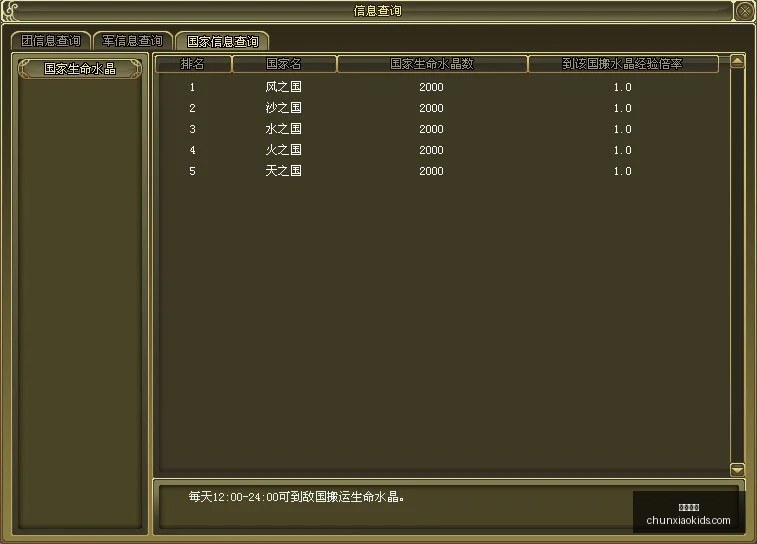Click the 1.0 multiplier for 沙之国
757x544 pixels.
tap(622, 108)
